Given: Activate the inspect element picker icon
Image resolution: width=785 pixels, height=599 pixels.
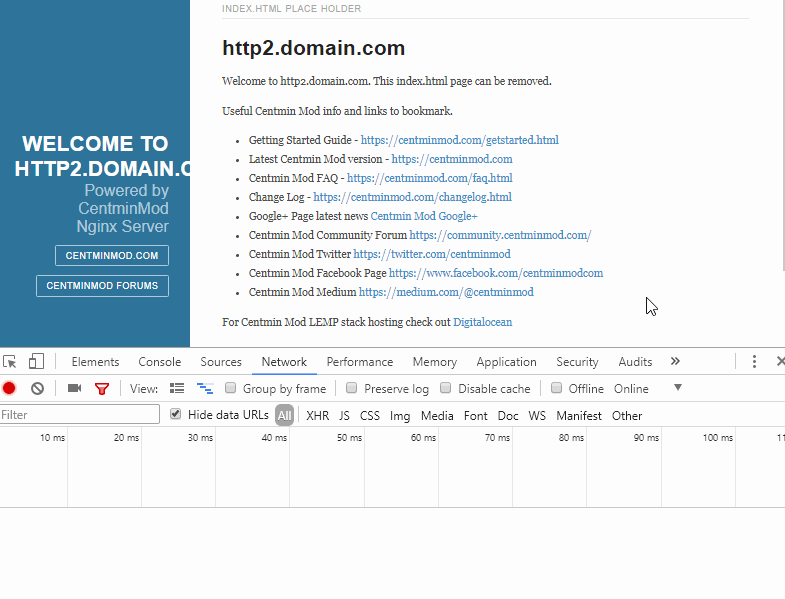Looking at the screenshot, I should click(10, 362).
